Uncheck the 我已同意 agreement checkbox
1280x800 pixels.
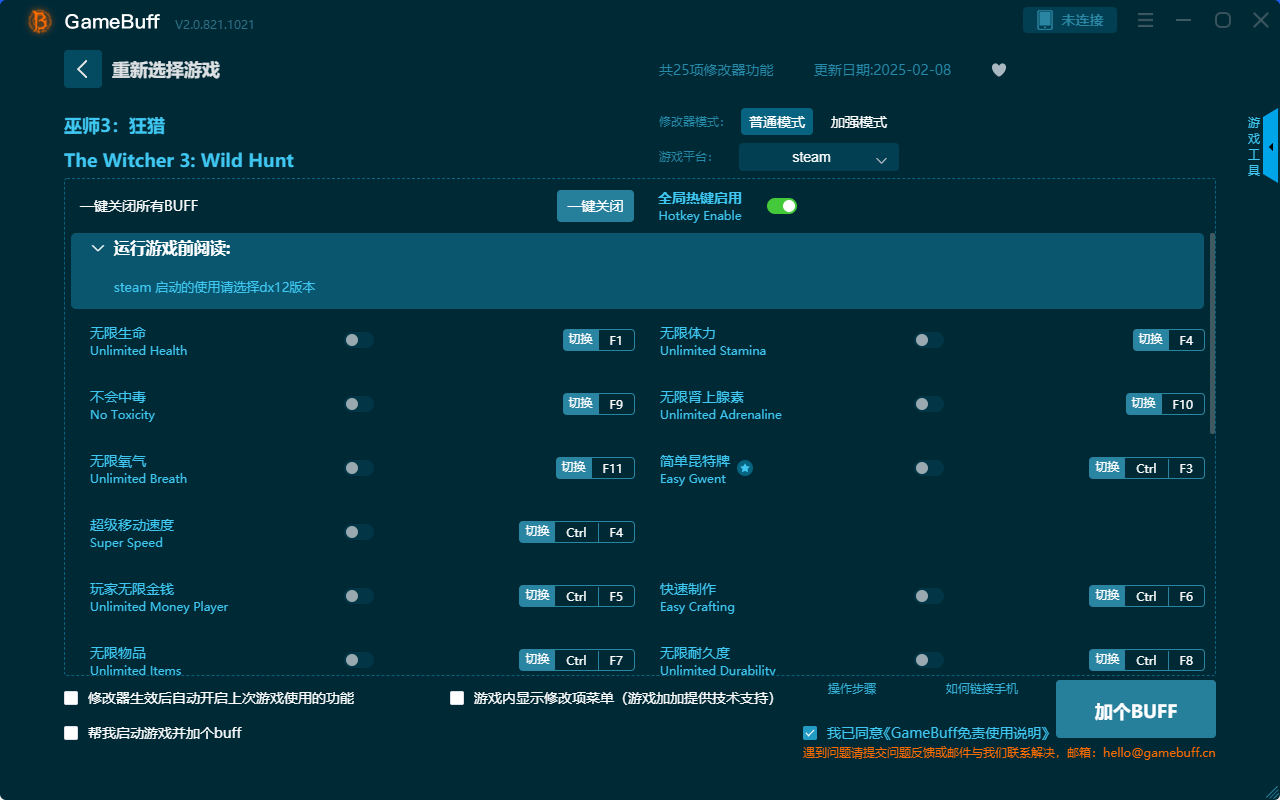click(810, 732)
